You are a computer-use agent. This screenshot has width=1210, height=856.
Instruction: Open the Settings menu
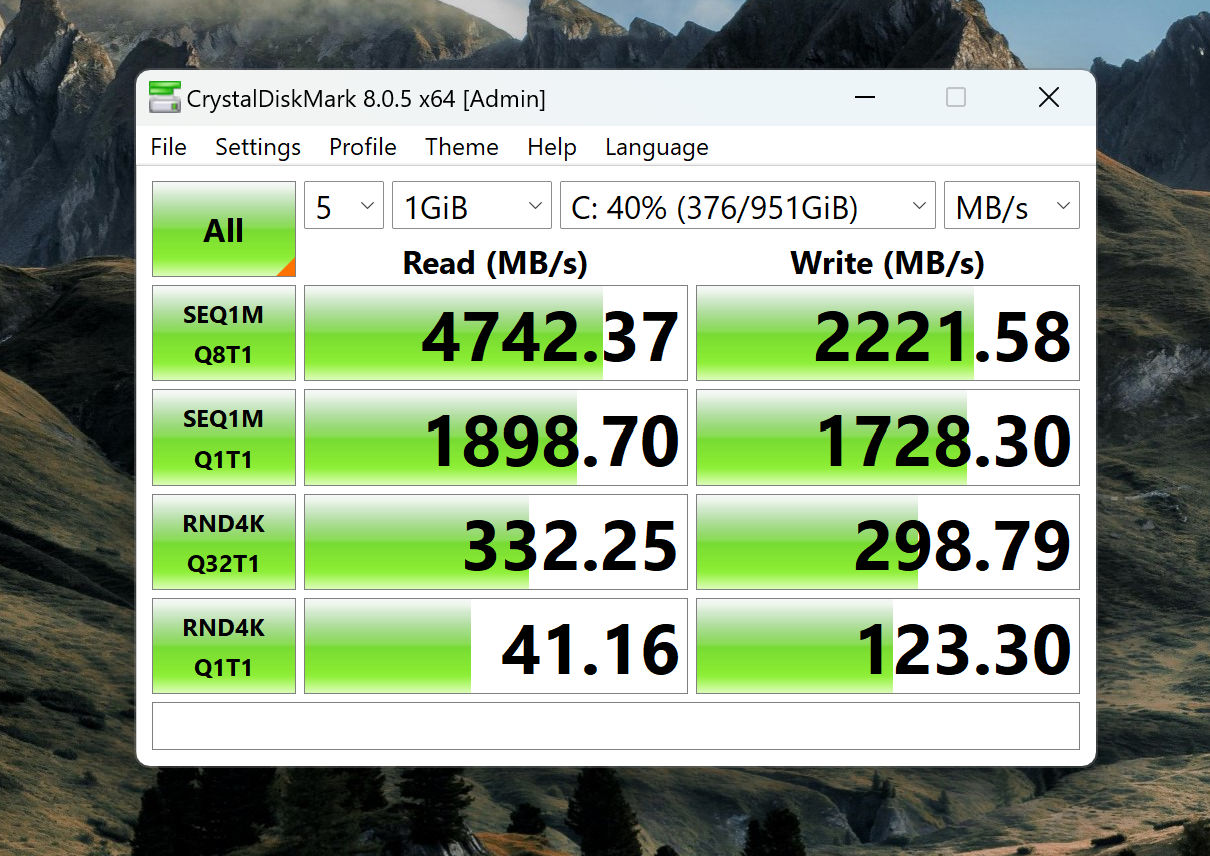(x=257, y=147)
